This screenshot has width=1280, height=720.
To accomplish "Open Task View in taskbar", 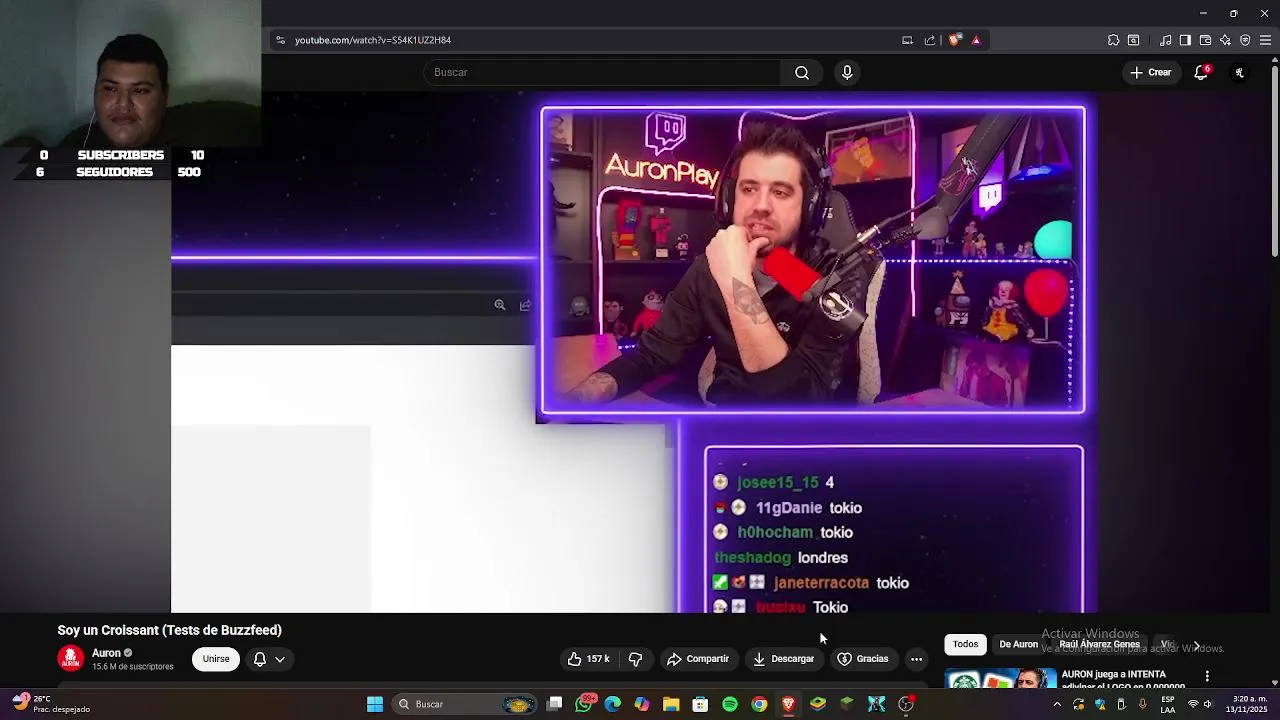I will point(555,704).
